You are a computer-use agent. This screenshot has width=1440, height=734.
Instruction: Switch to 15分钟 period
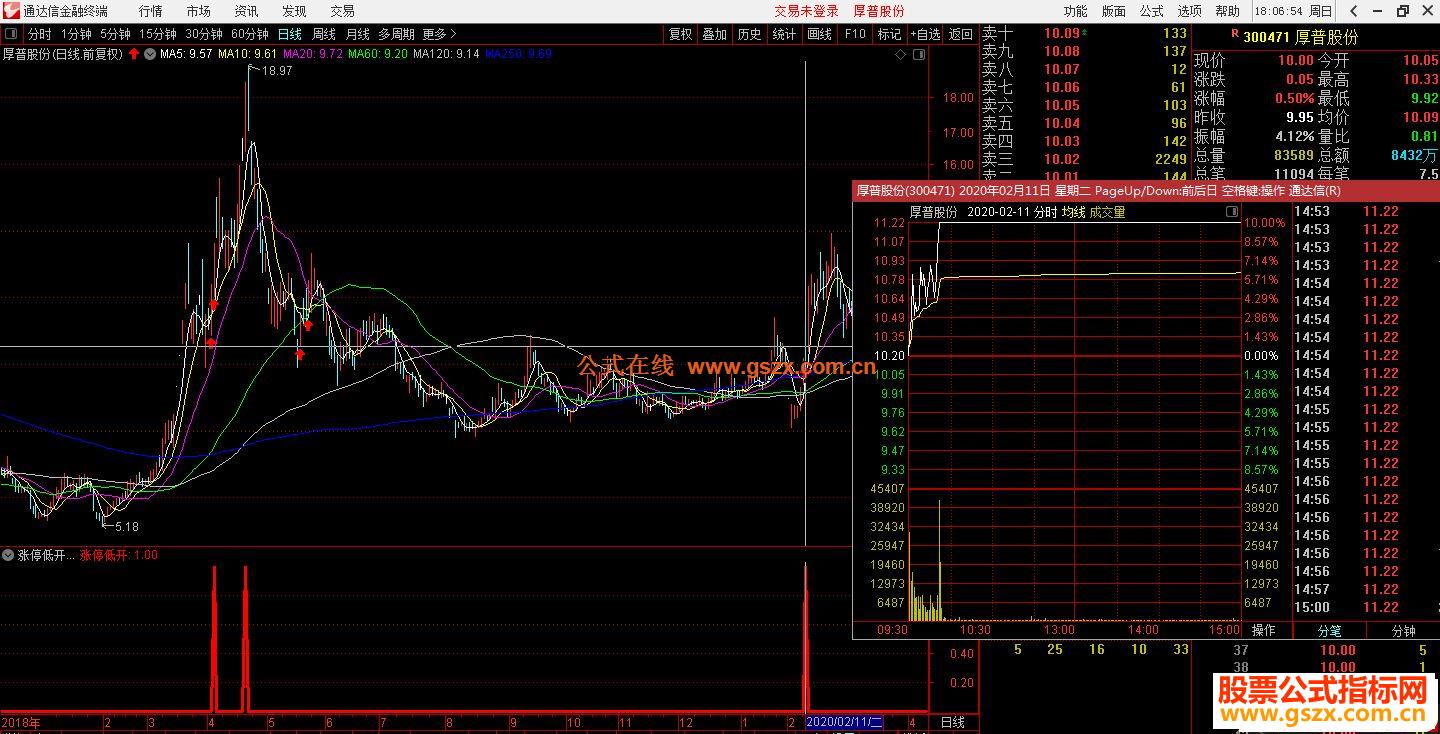[x=157, y=34]
